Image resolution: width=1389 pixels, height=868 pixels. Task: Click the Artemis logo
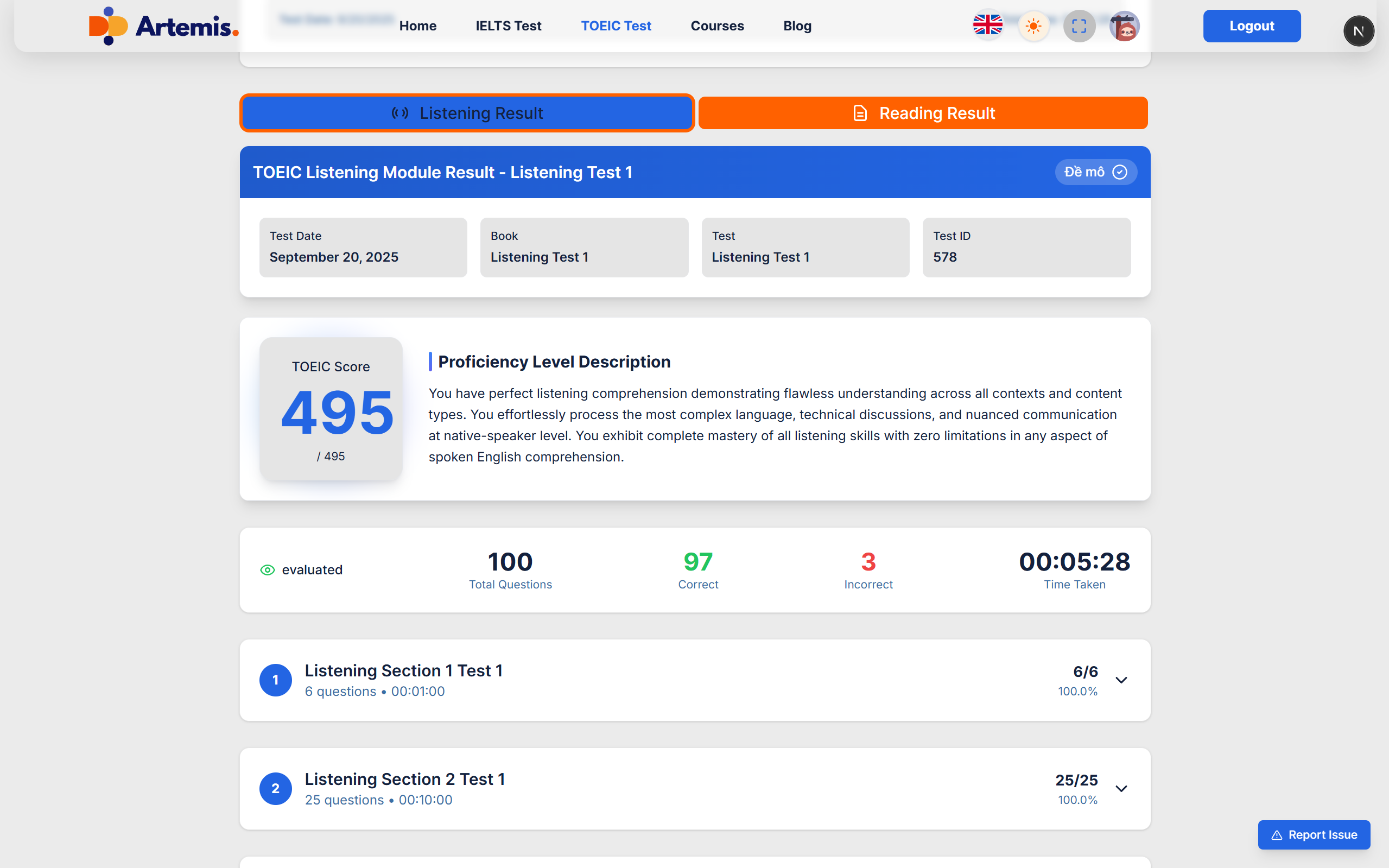pos(163,26)
